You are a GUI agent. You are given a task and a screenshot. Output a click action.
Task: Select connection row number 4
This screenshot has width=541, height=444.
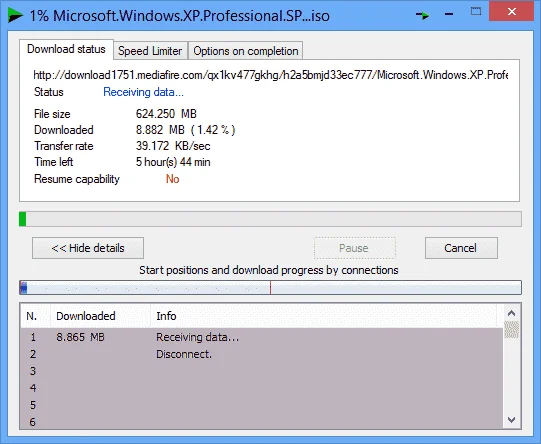click(x=261, y=388)
